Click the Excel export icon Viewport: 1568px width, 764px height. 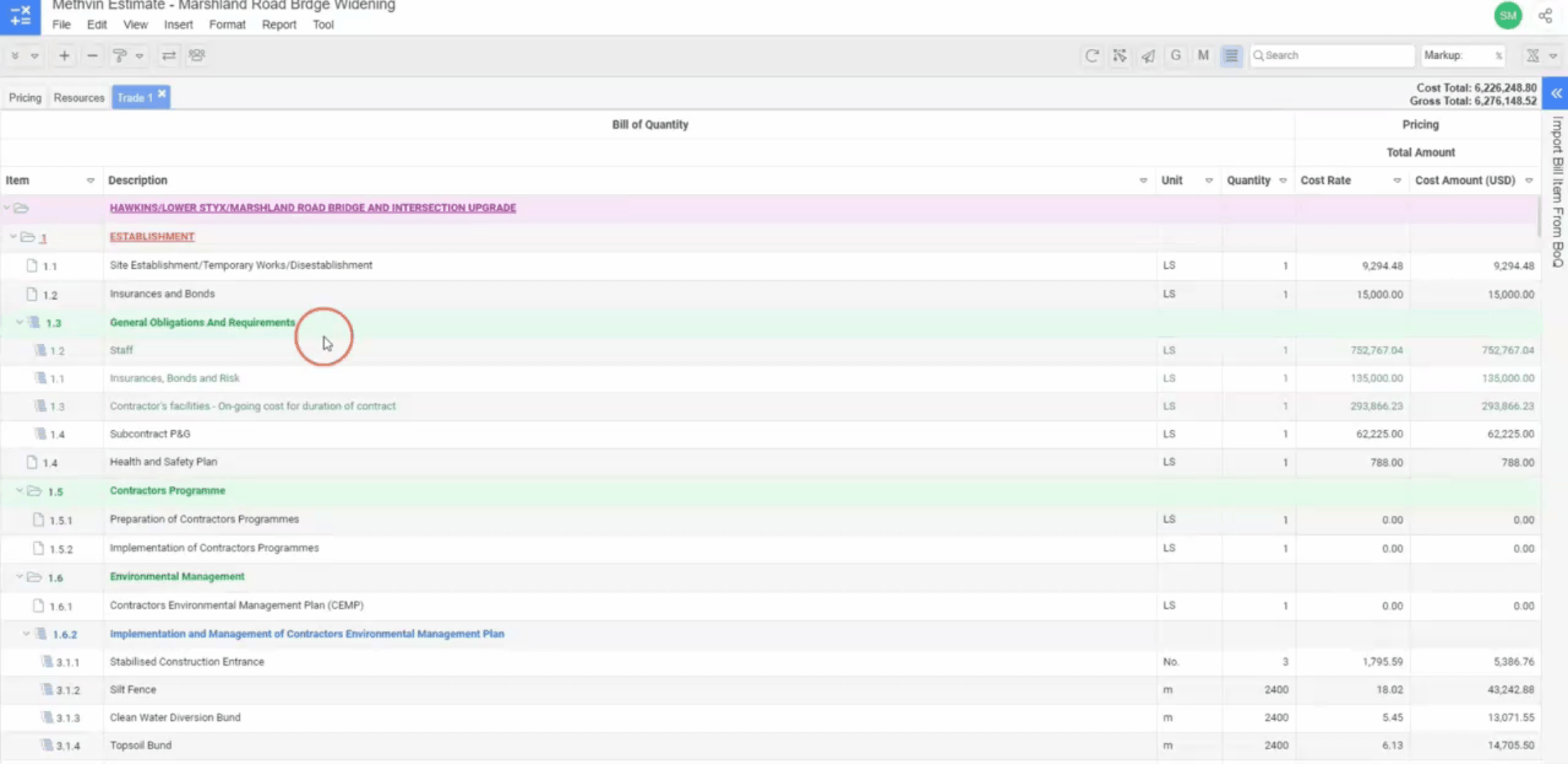coord(1533,56)
